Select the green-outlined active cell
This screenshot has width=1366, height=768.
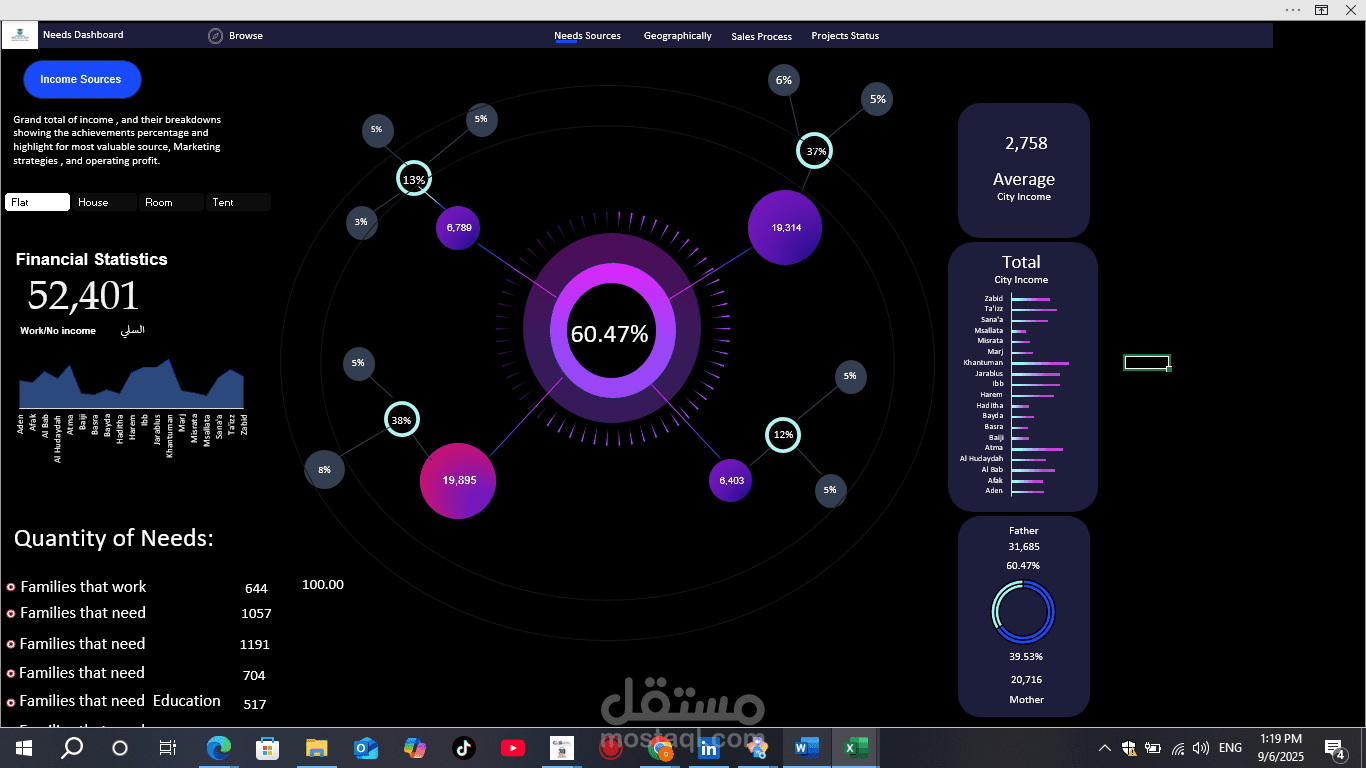coord(1146,362)
